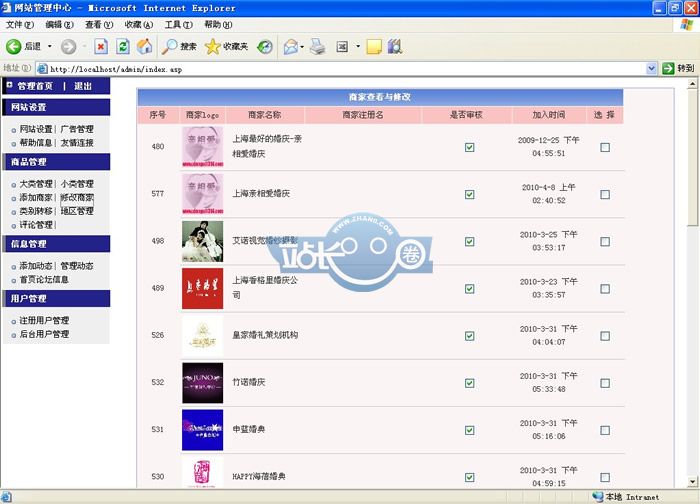Viewport: 700px width, 504px height.
Task: Open 友情连接 sidebar link
Action: [x=77, y=143]
